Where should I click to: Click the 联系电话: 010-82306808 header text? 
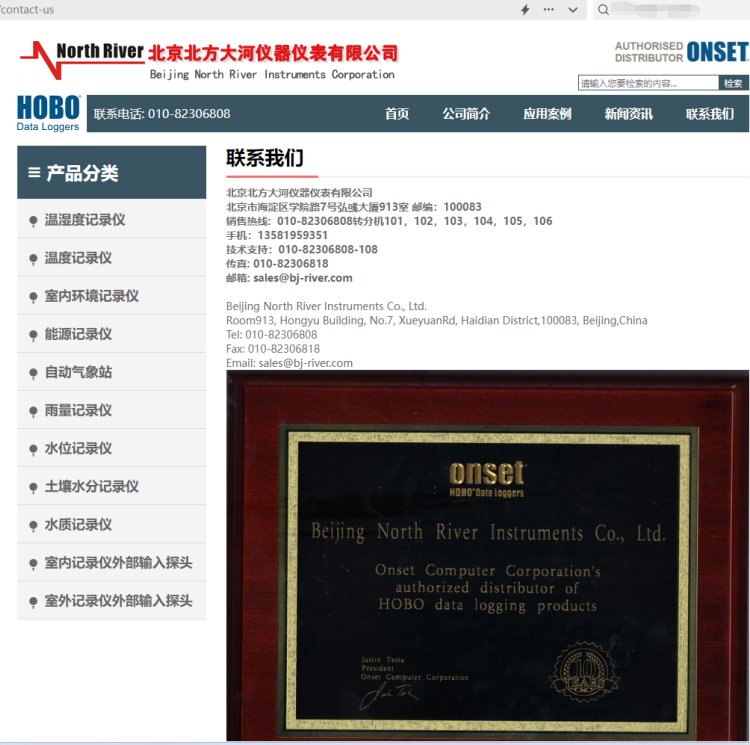point(162,114)
